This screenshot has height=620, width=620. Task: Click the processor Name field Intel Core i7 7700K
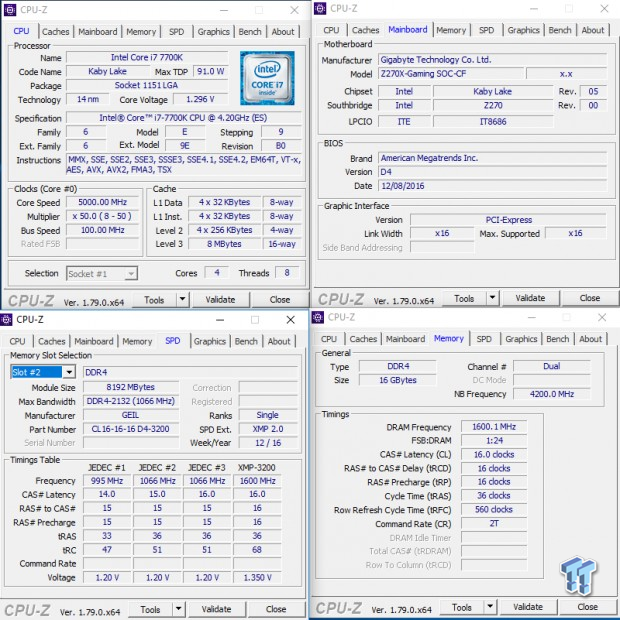coord(147,57)
